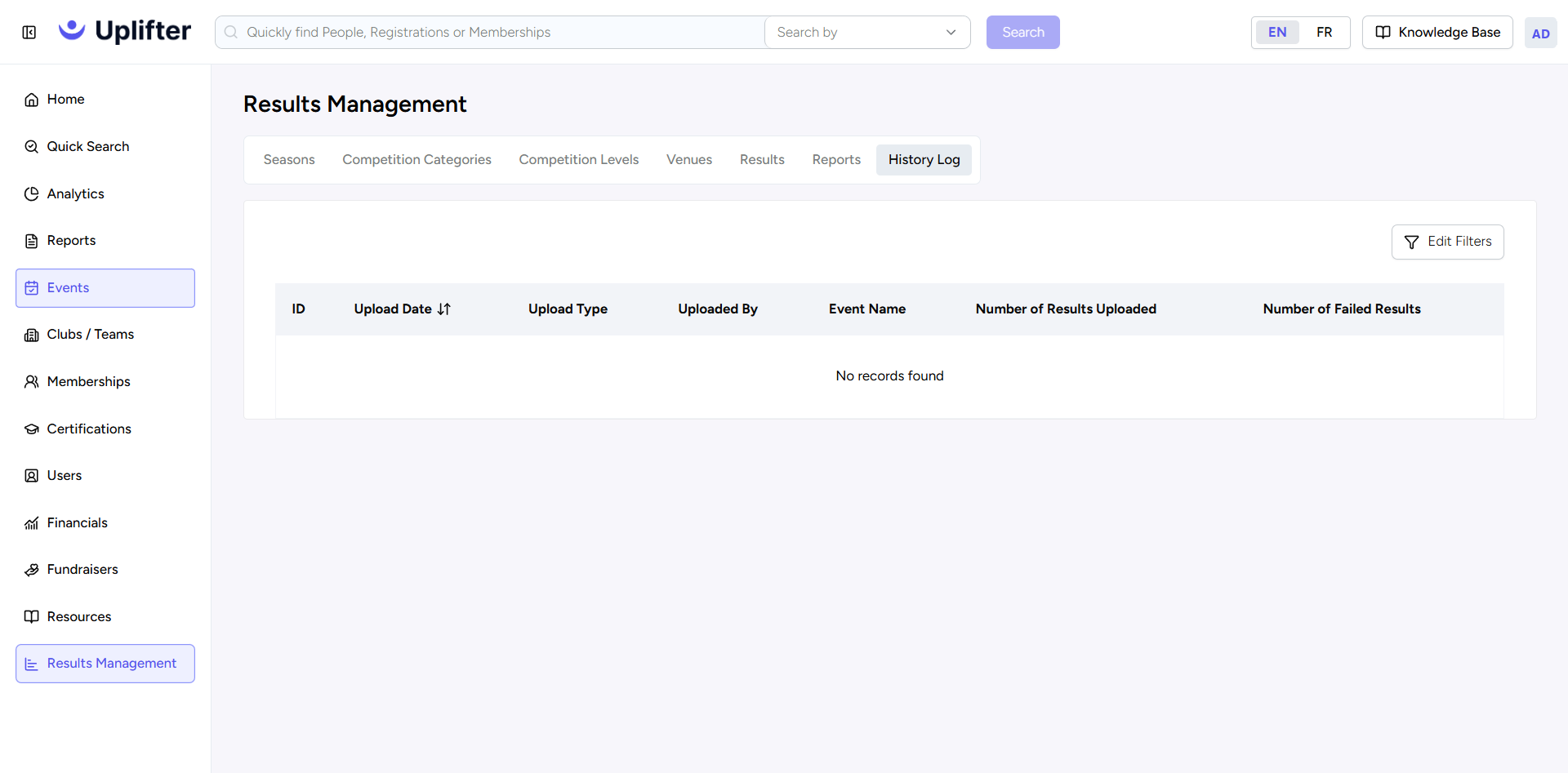Click the Users profile icon
The image size is (1568, 773).
coord(32,476)
